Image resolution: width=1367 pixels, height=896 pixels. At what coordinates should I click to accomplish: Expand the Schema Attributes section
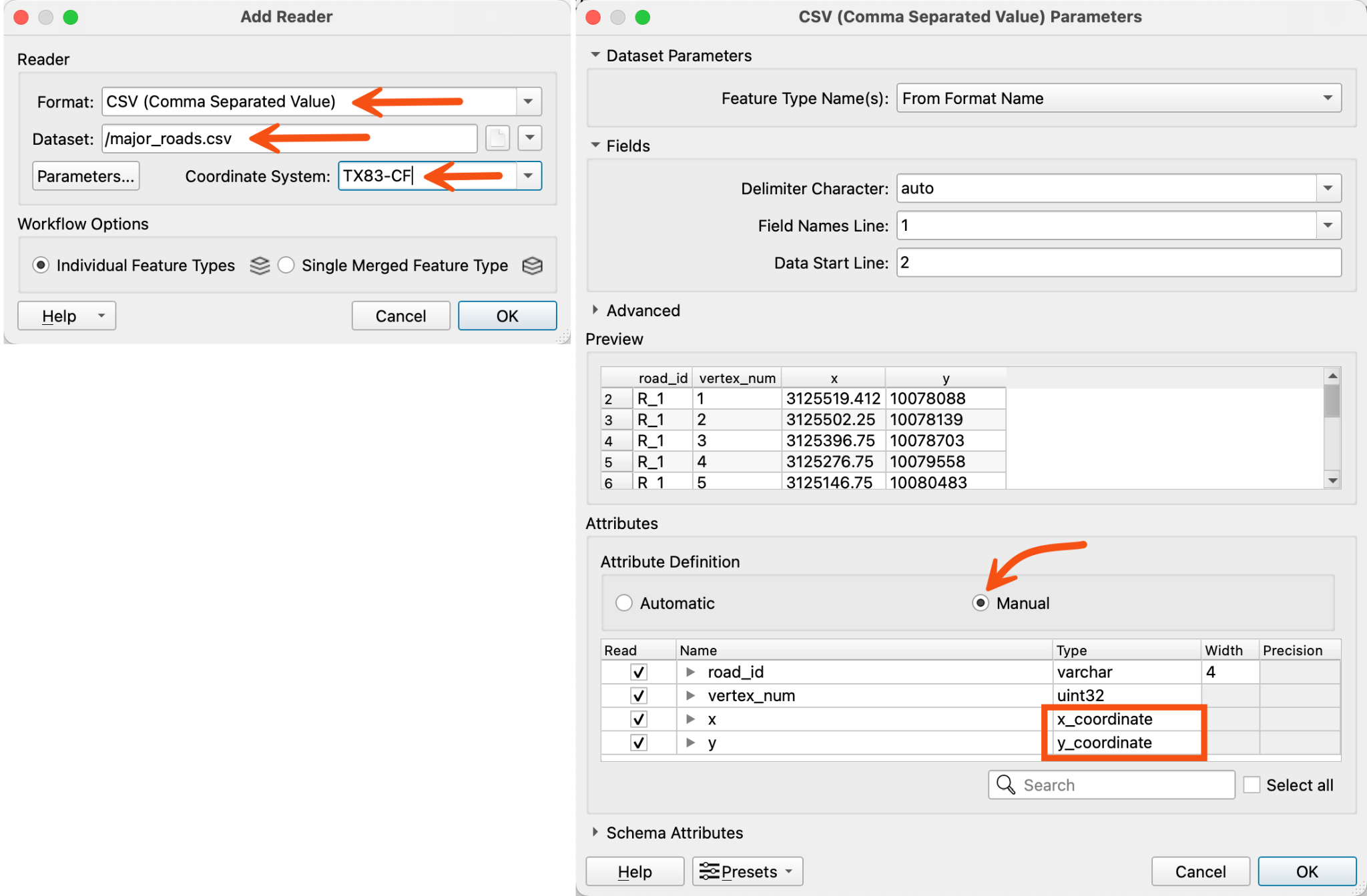595,832
